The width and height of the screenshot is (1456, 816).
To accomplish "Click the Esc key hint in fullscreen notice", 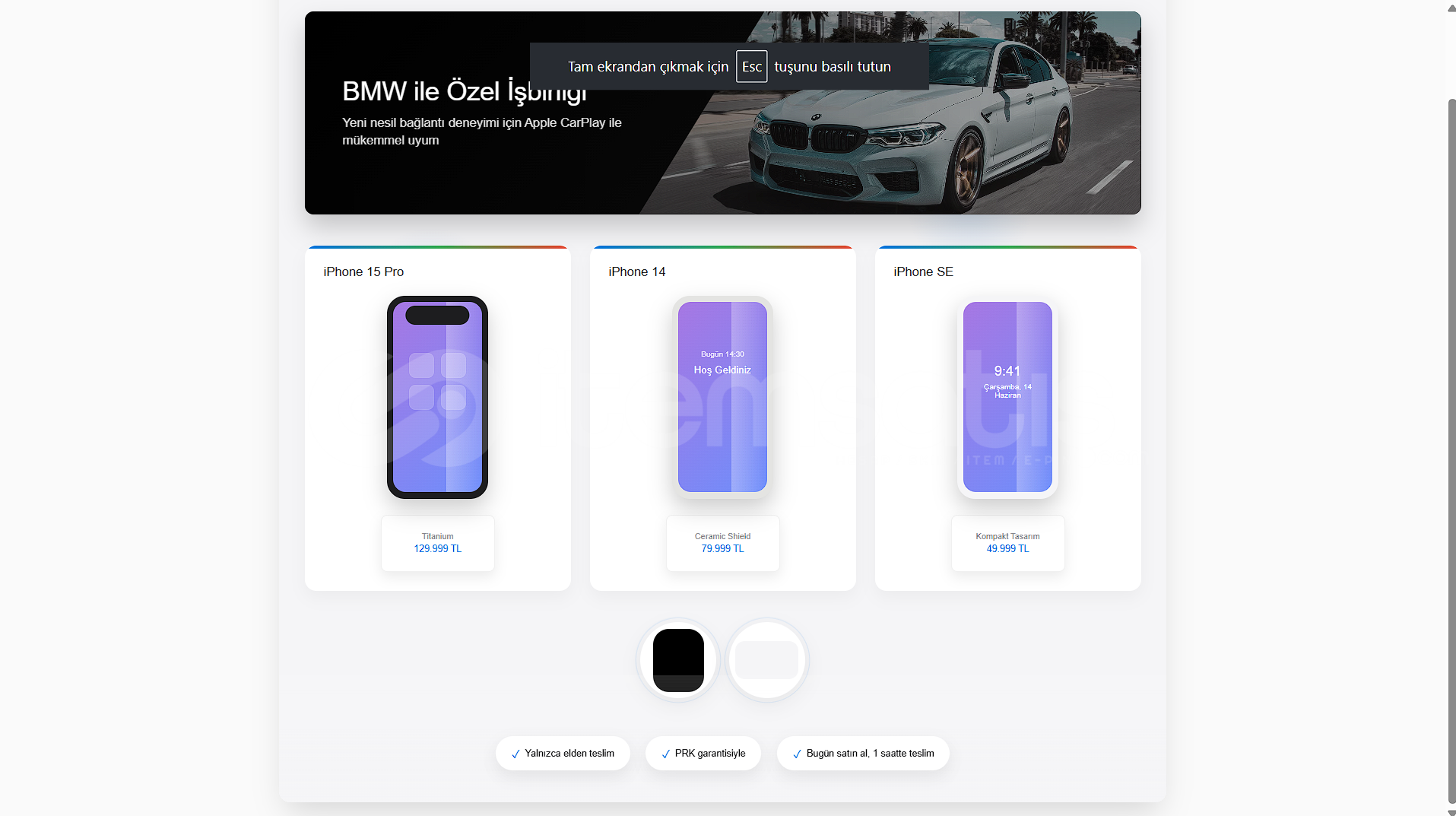I will (x=751, y=66).
